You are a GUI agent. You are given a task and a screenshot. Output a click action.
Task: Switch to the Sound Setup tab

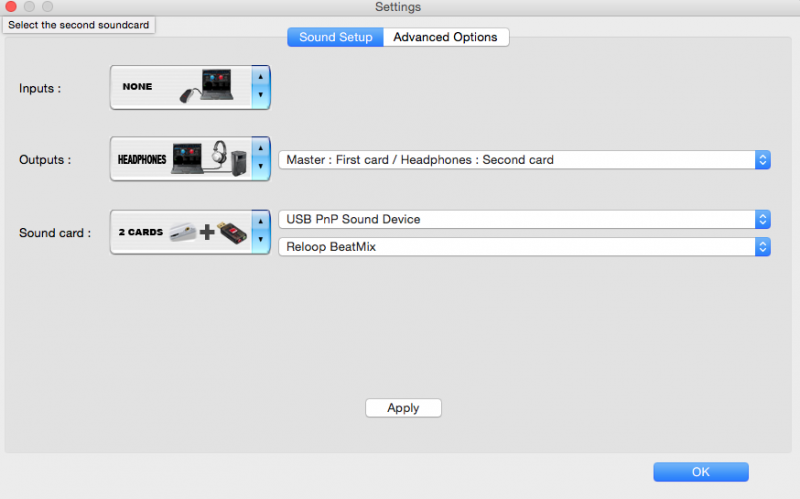click(335, 37)
